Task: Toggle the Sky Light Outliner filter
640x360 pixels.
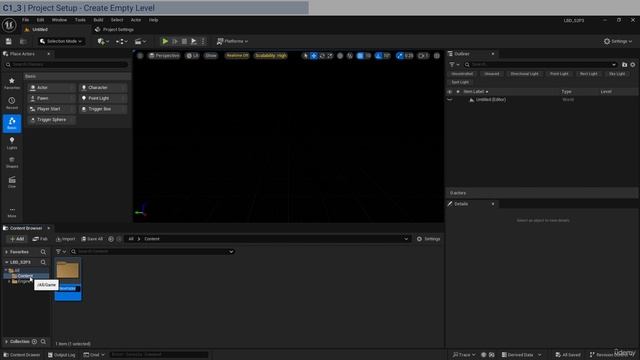Action: point(617,74)
